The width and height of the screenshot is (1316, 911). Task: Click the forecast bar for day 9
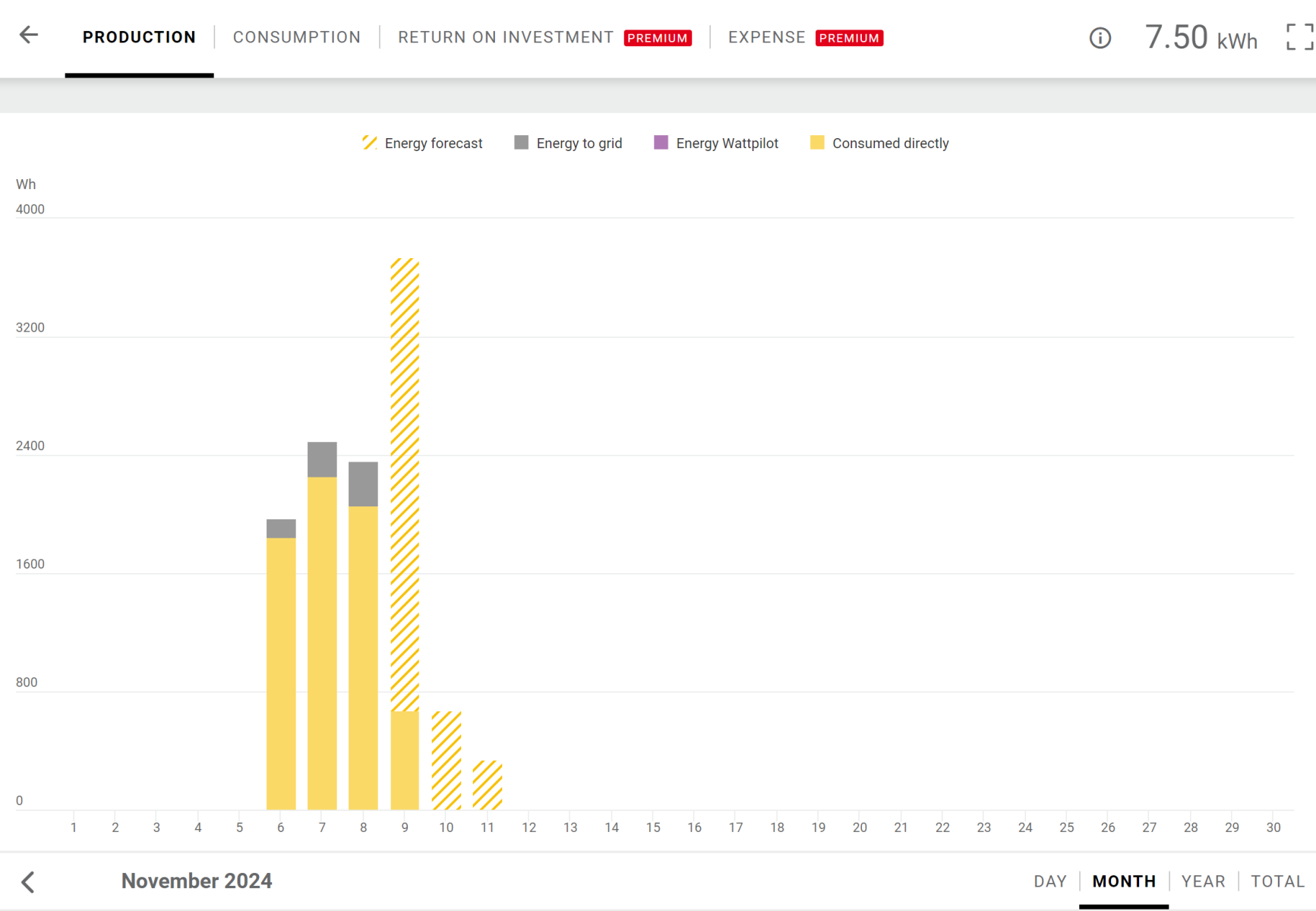point(405,486)
